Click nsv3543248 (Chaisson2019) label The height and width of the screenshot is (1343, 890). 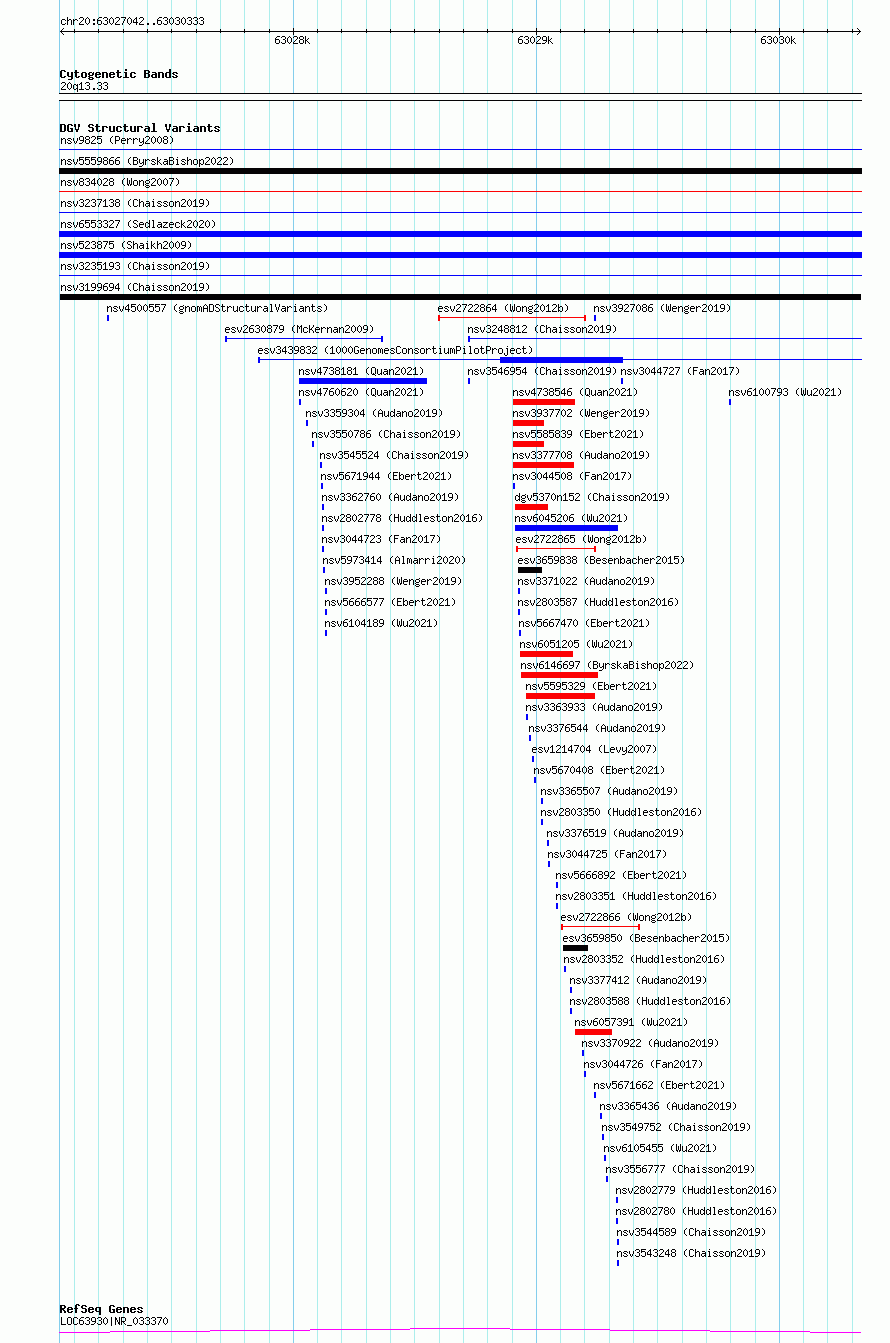pos(691,1253)
